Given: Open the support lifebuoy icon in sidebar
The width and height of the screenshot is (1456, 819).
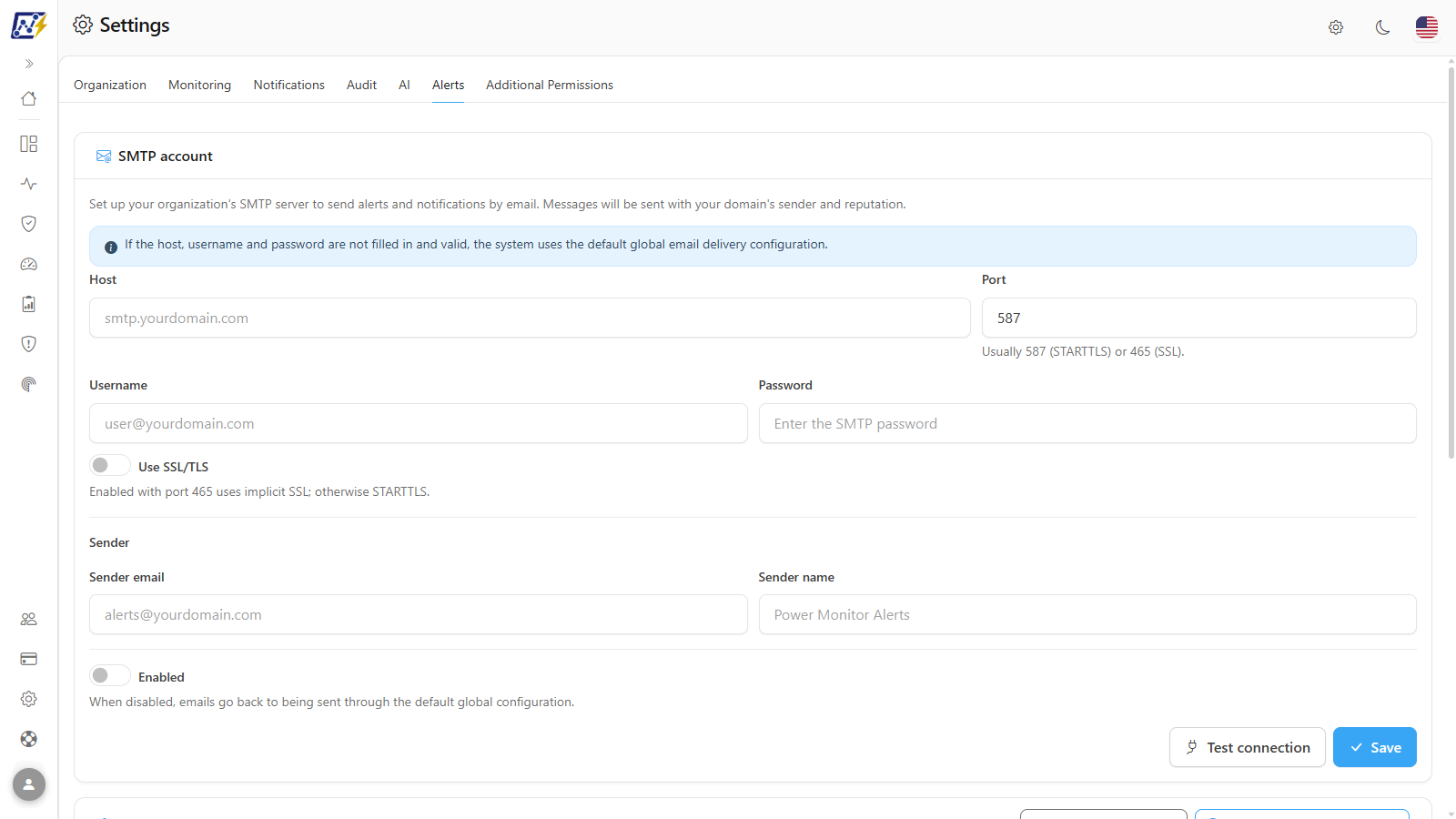Looking at the screenshot, I should pos(29,739).
